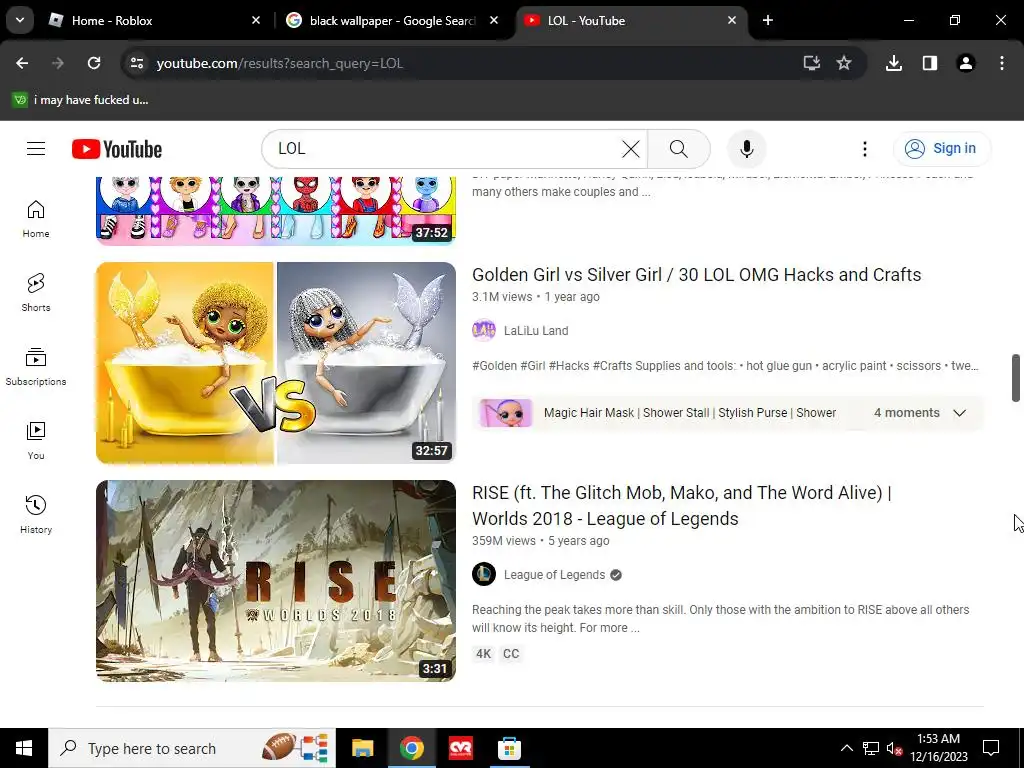
Task: Go to the YouTube logo homepage
Action: (117, 149)
